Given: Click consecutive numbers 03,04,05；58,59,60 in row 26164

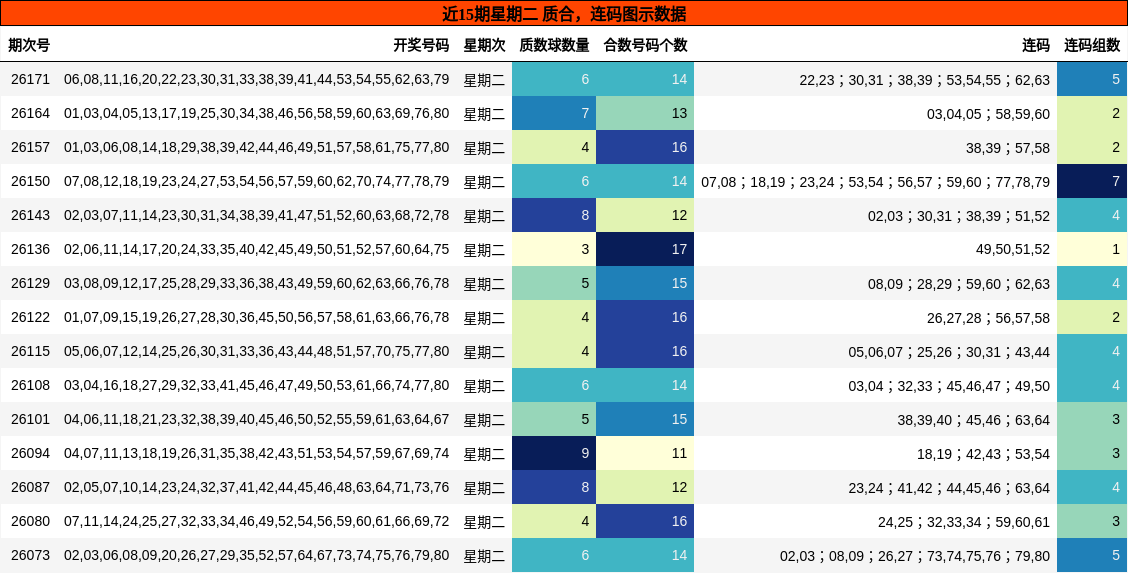Looking at the screenshot, I should (988, 114).
